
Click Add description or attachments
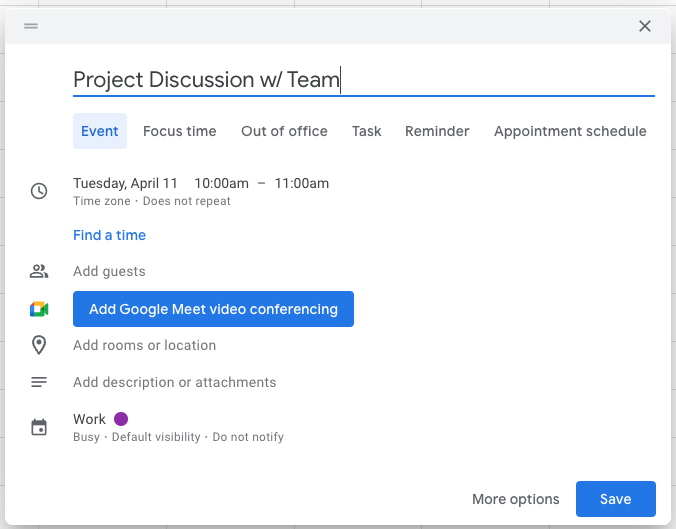click(175, 382)
